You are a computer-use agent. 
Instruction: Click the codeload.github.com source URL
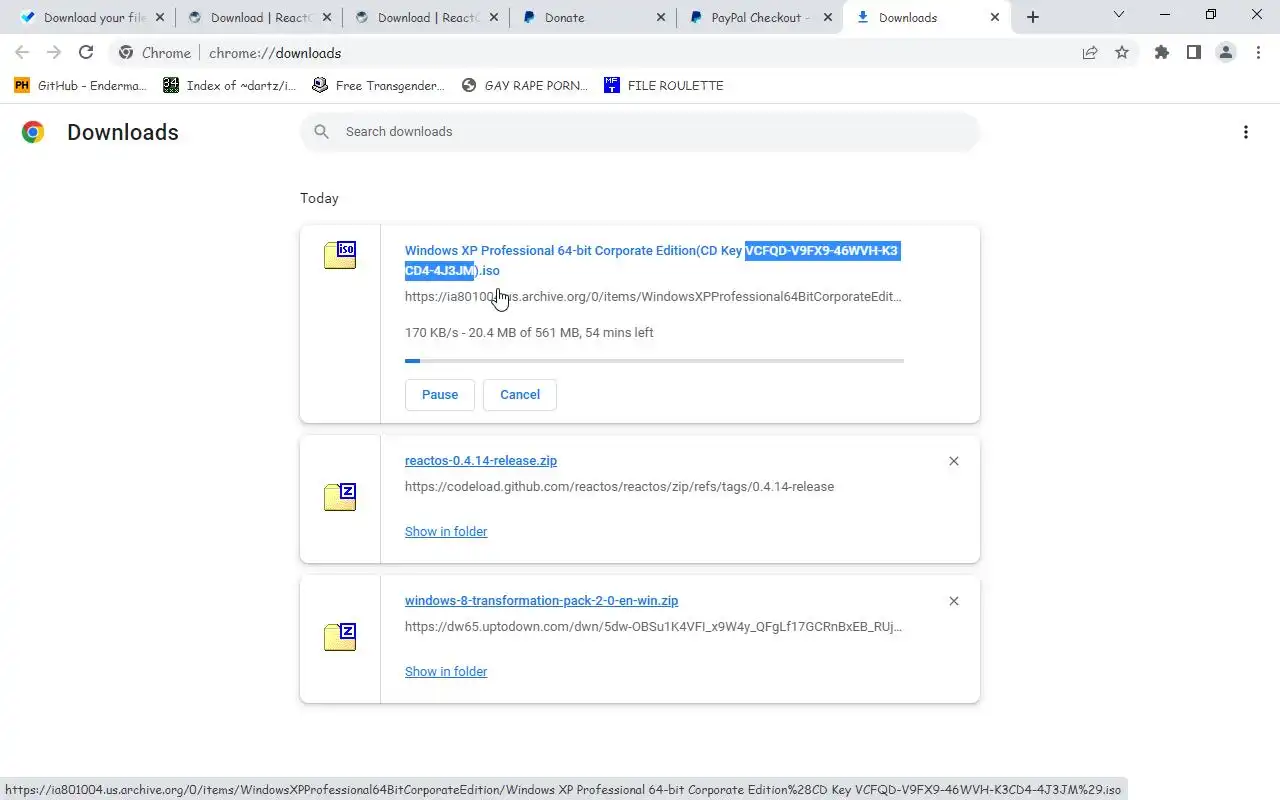point(619,487)
